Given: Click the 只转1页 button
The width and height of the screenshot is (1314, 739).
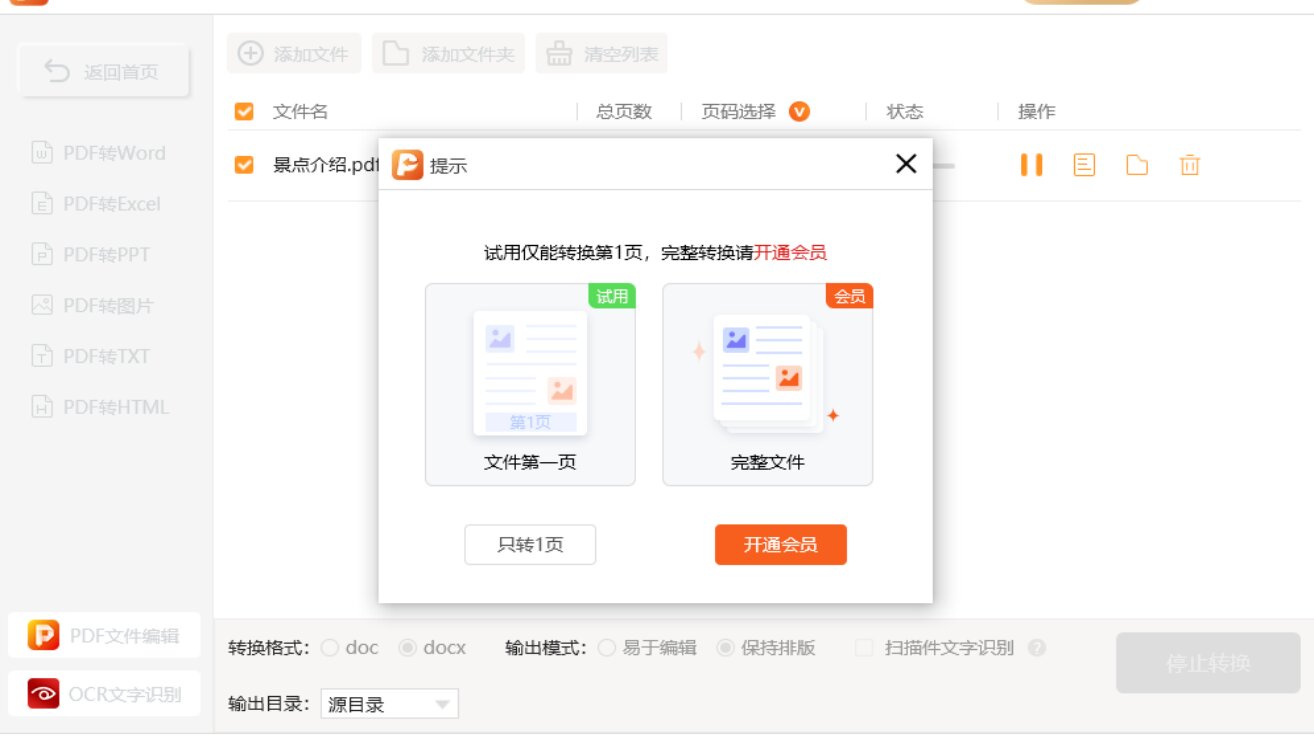Looking at the screenshot, I should (x=530, y=544).
